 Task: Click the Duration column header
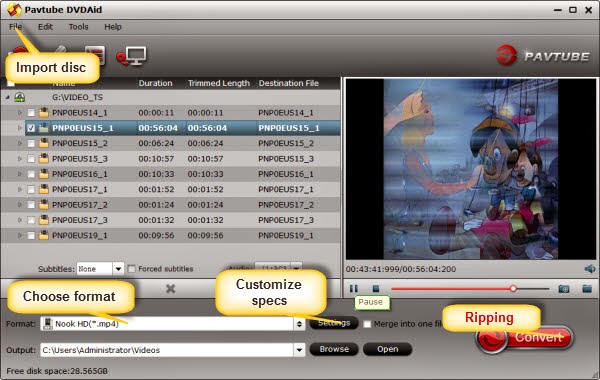tap(155, 83)
